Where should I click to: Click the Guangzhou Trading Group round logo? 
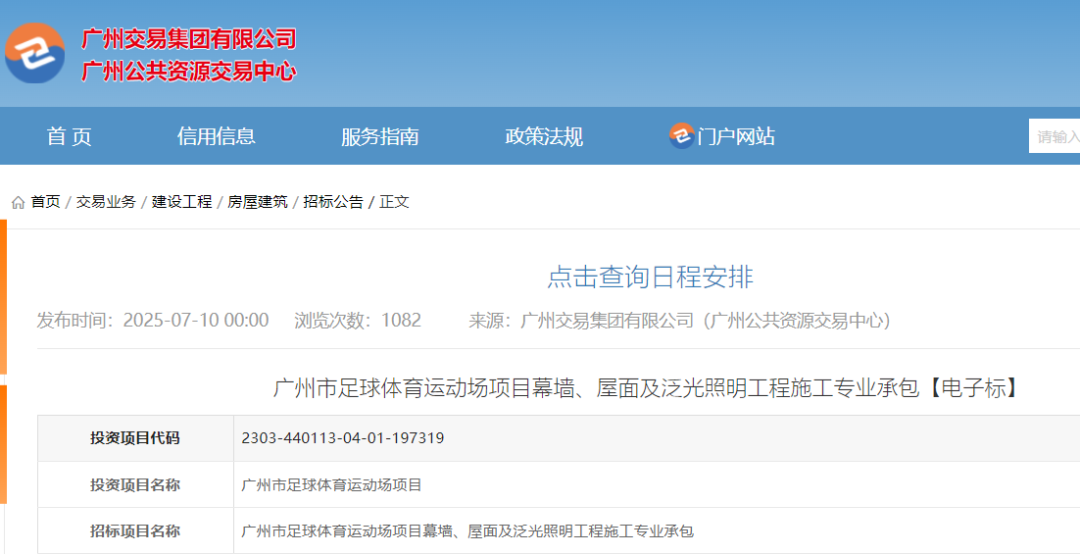pos(35,52)
